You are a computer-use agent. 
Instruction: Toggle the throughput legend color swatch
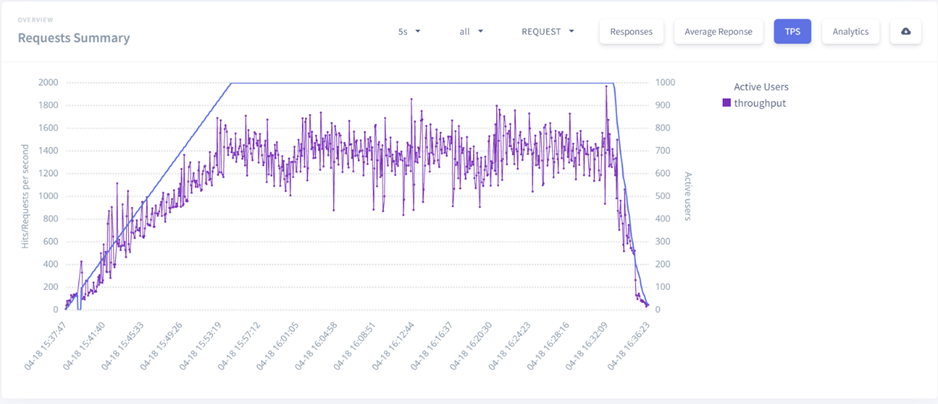pyautogui.click(x=727, y=103)
